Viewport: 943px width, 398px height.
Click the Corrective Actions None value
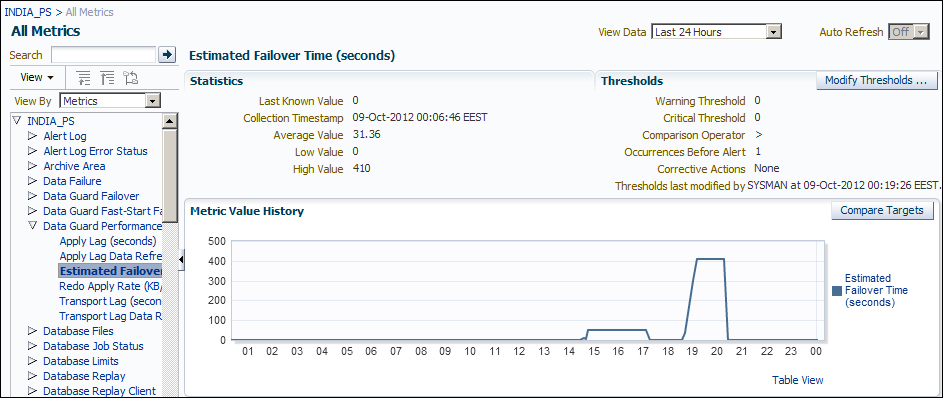[767, 169]
